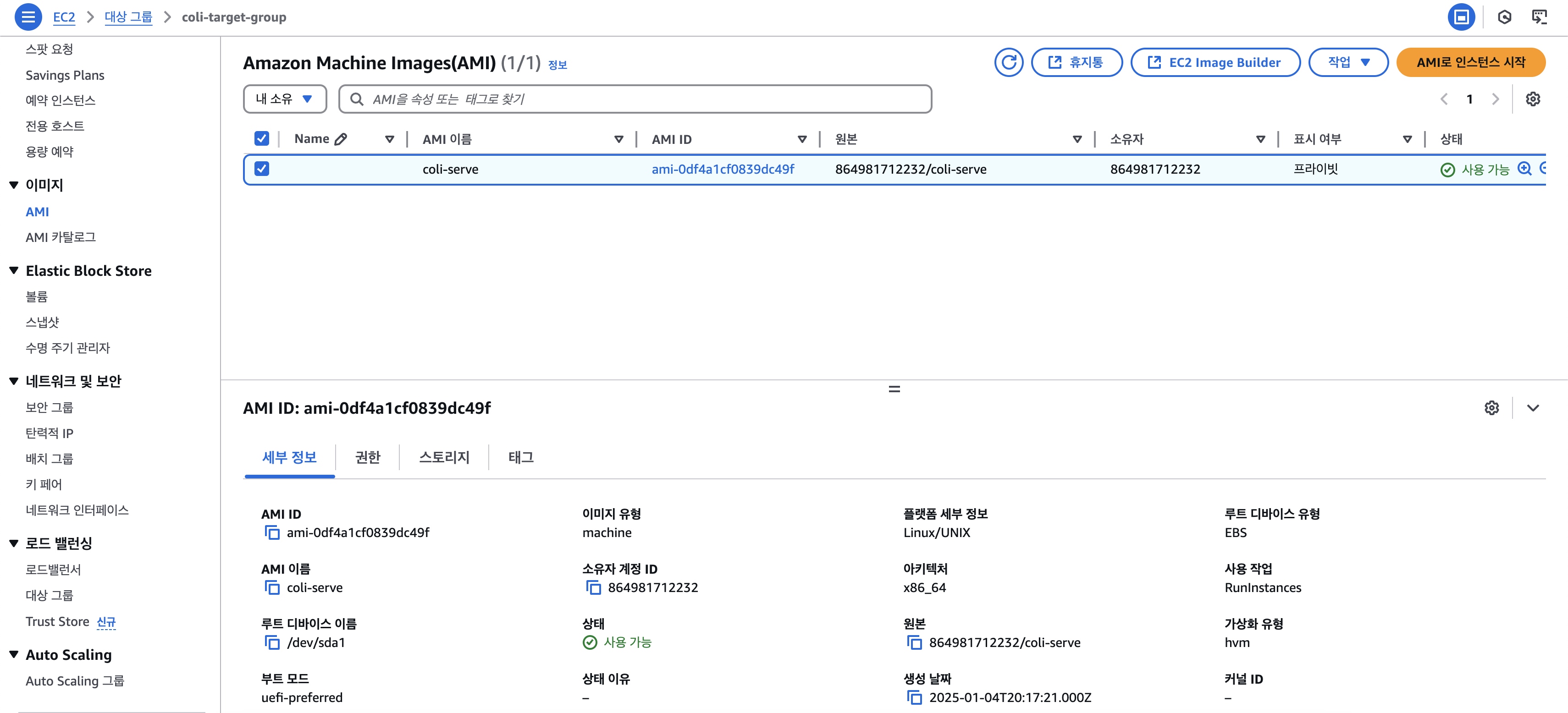Screen dimensions: 1568x713
Task: Open Auto Scaling 그룹 in sidebar
Action: pos(75,681)
